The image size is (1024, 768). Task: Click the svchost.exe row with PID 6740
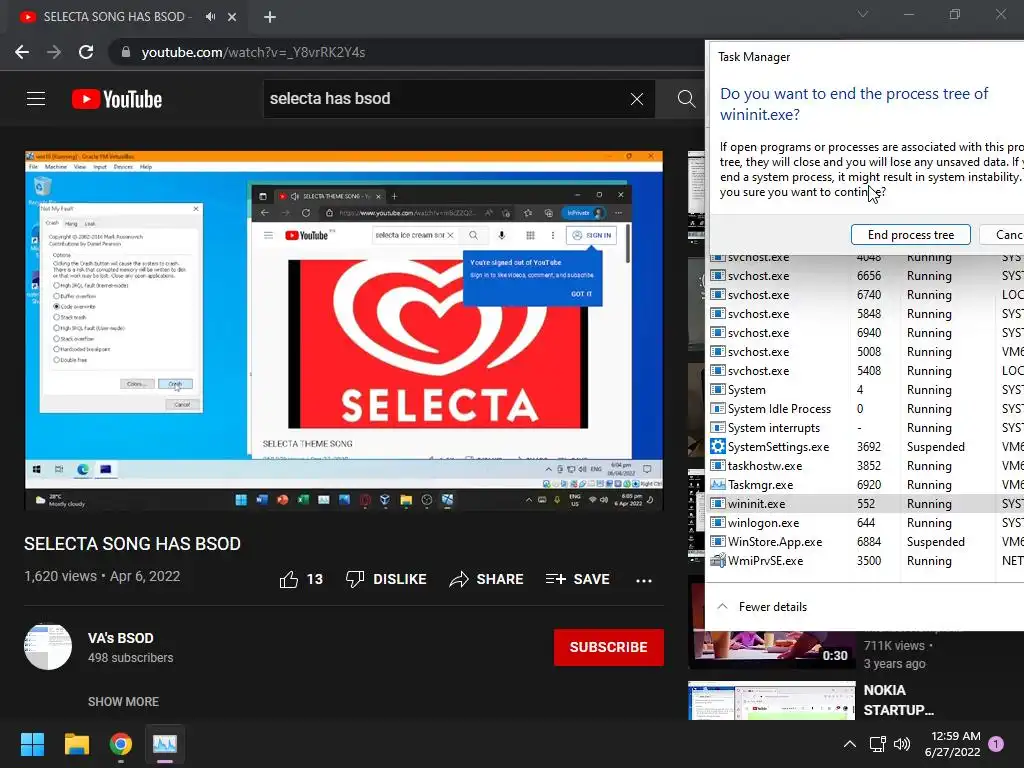[x=865, y=295]
